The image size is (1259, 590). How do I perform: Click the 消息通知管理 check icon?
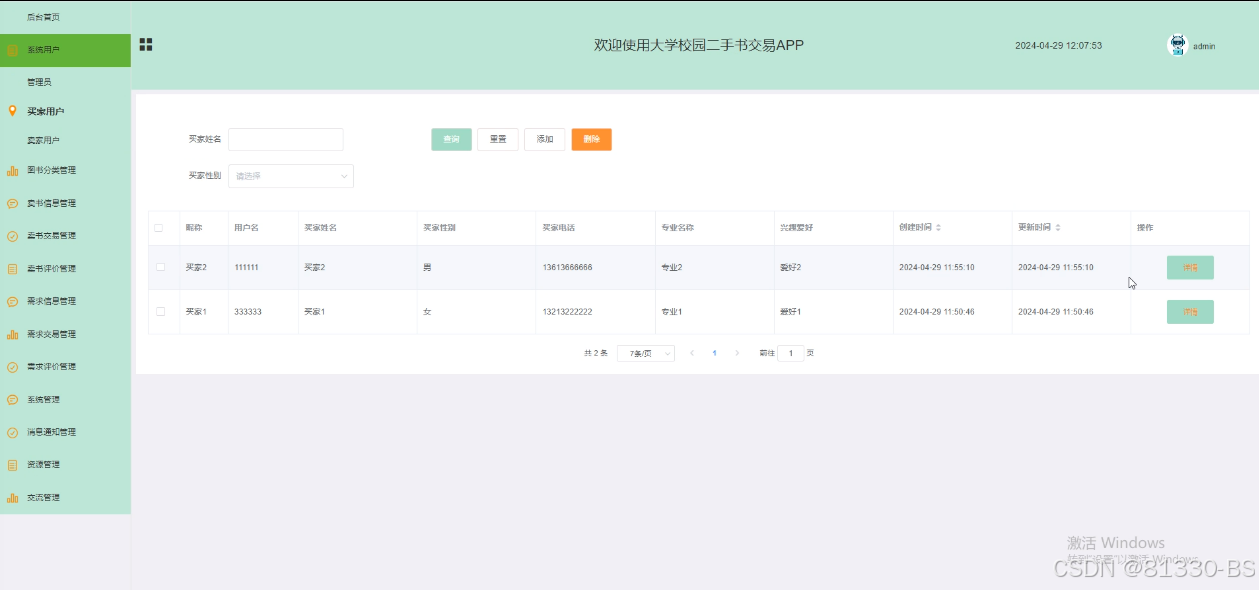pos(13,433)
